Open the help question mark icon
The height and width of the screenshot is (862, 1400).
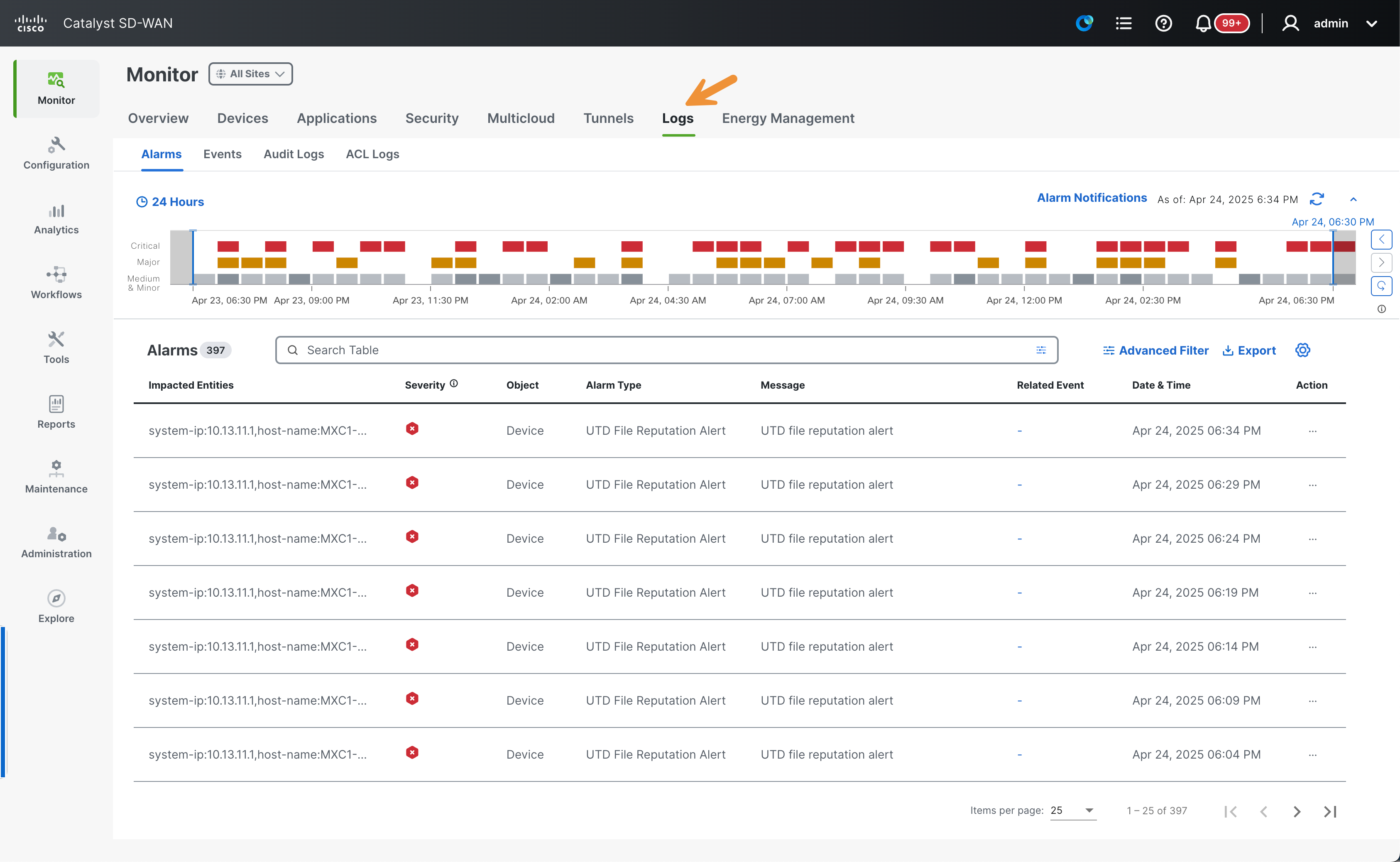click(1163, 23)
